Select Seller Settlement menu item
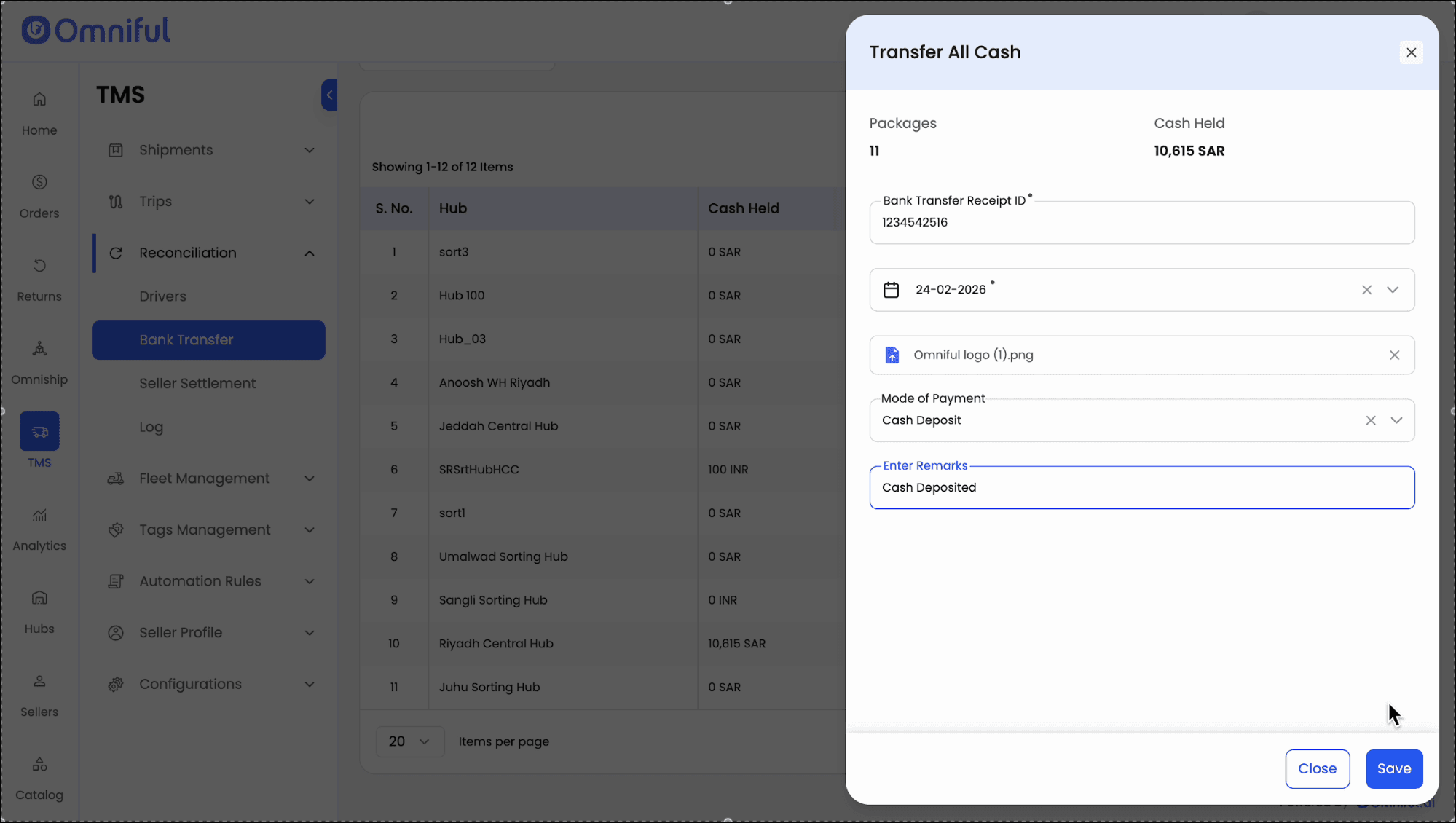The width and height of the screenshot is (1456, 823). point(197,383)
